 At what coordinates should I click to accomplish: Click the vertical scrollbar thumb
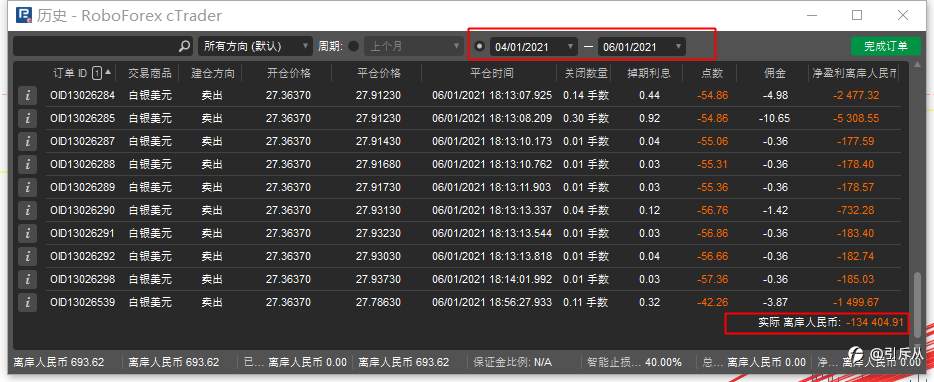(917, 305)
